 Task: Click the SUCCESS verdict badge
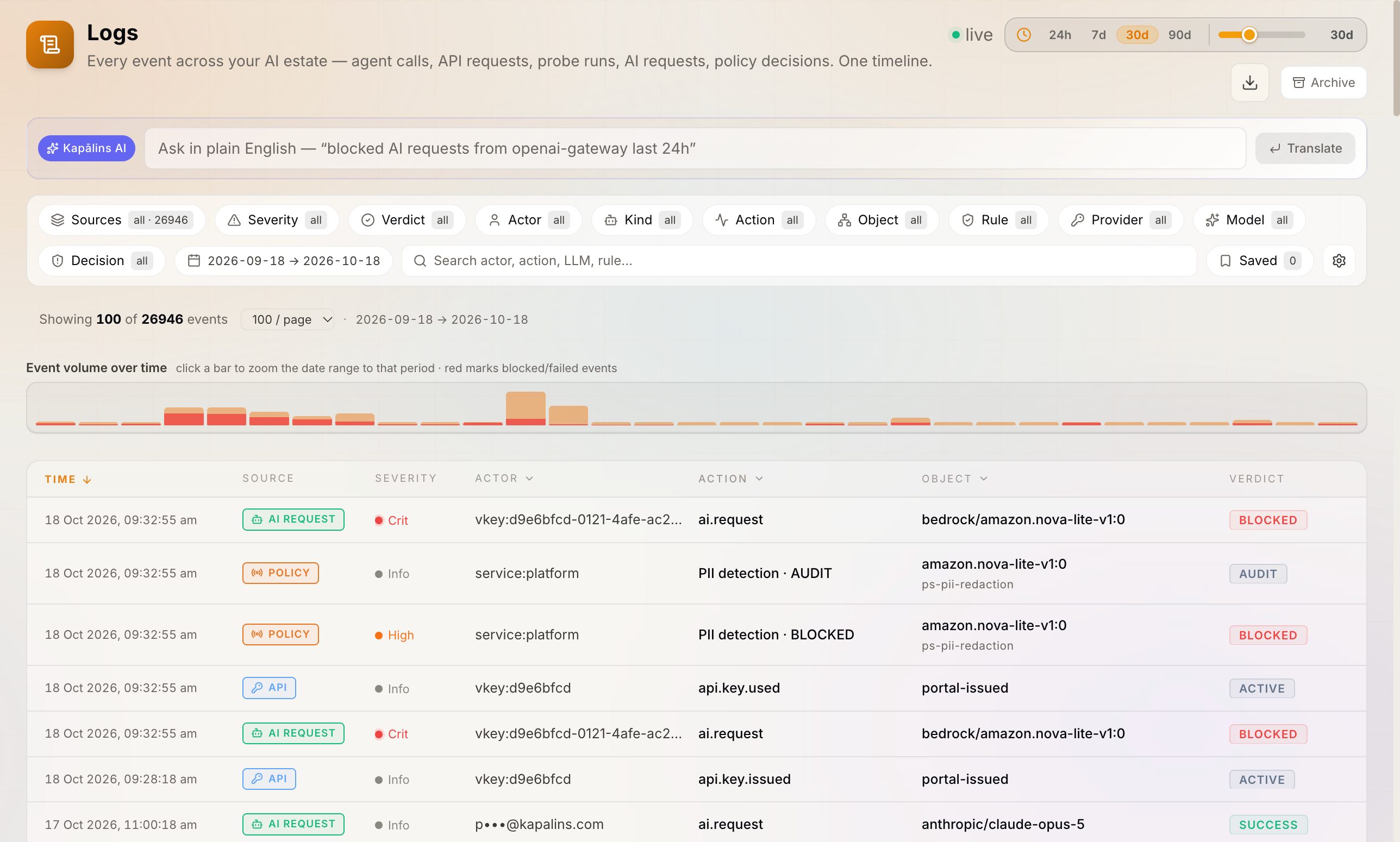(x=1268, y=825)
